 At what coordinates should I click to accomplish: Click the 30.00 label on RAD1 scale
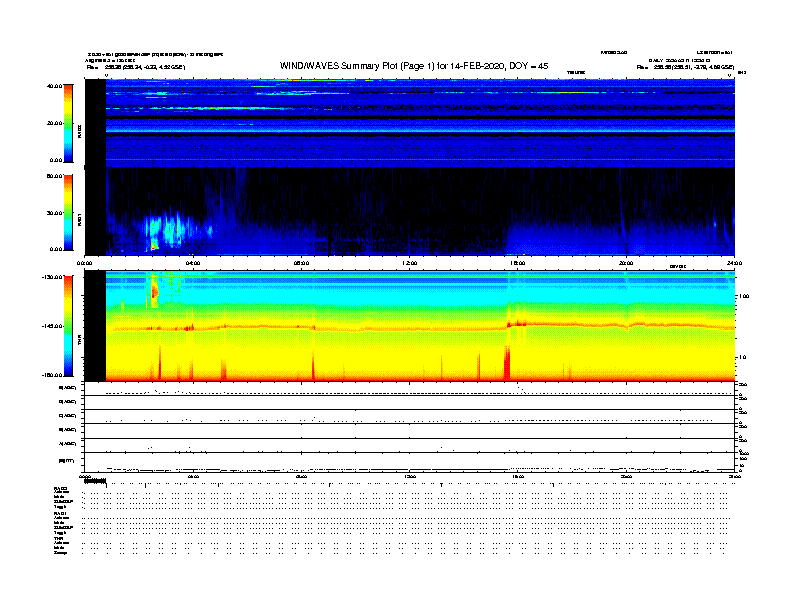54,213
